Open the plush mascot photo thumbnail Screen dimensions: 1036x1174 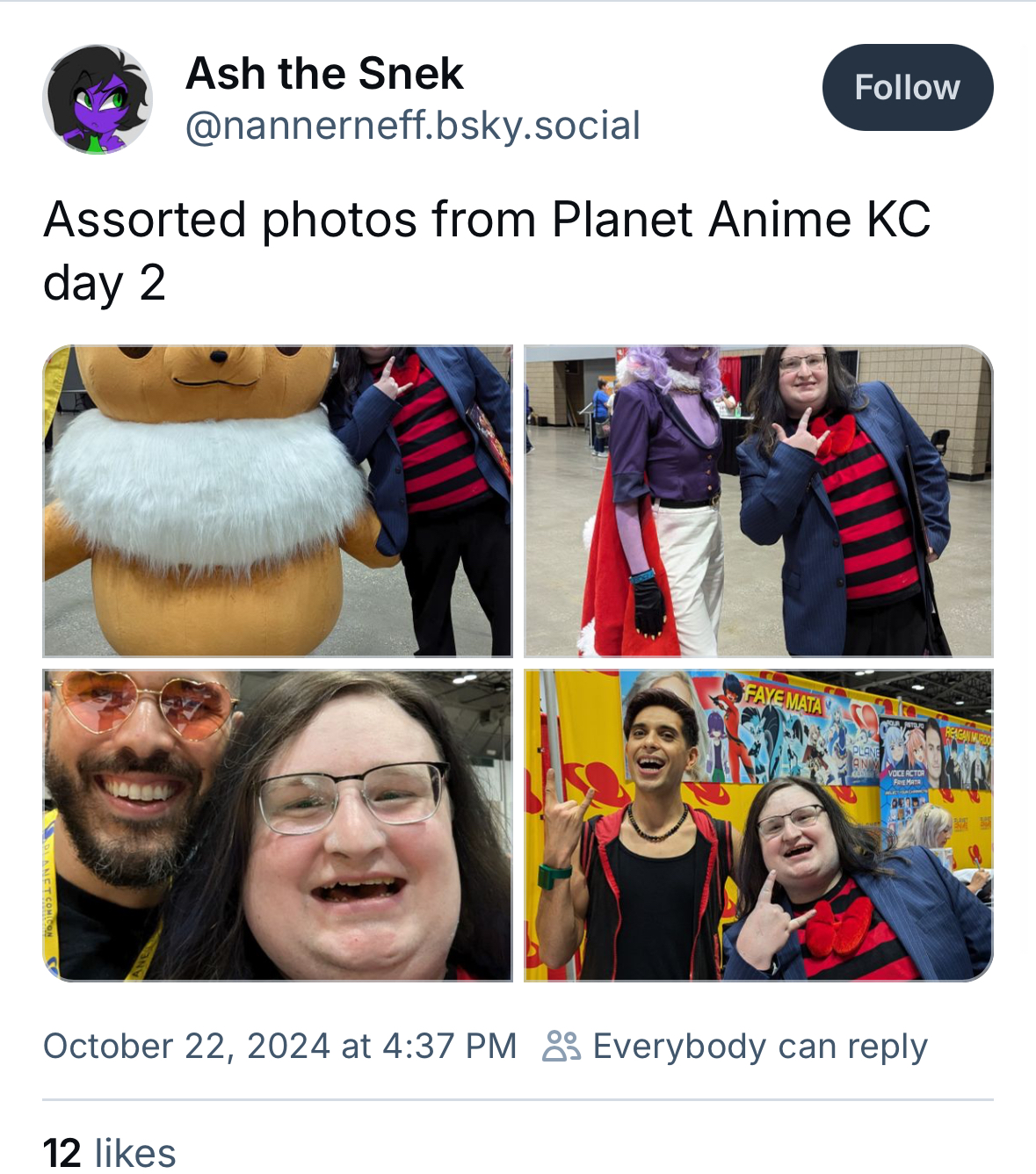point(278,501)
